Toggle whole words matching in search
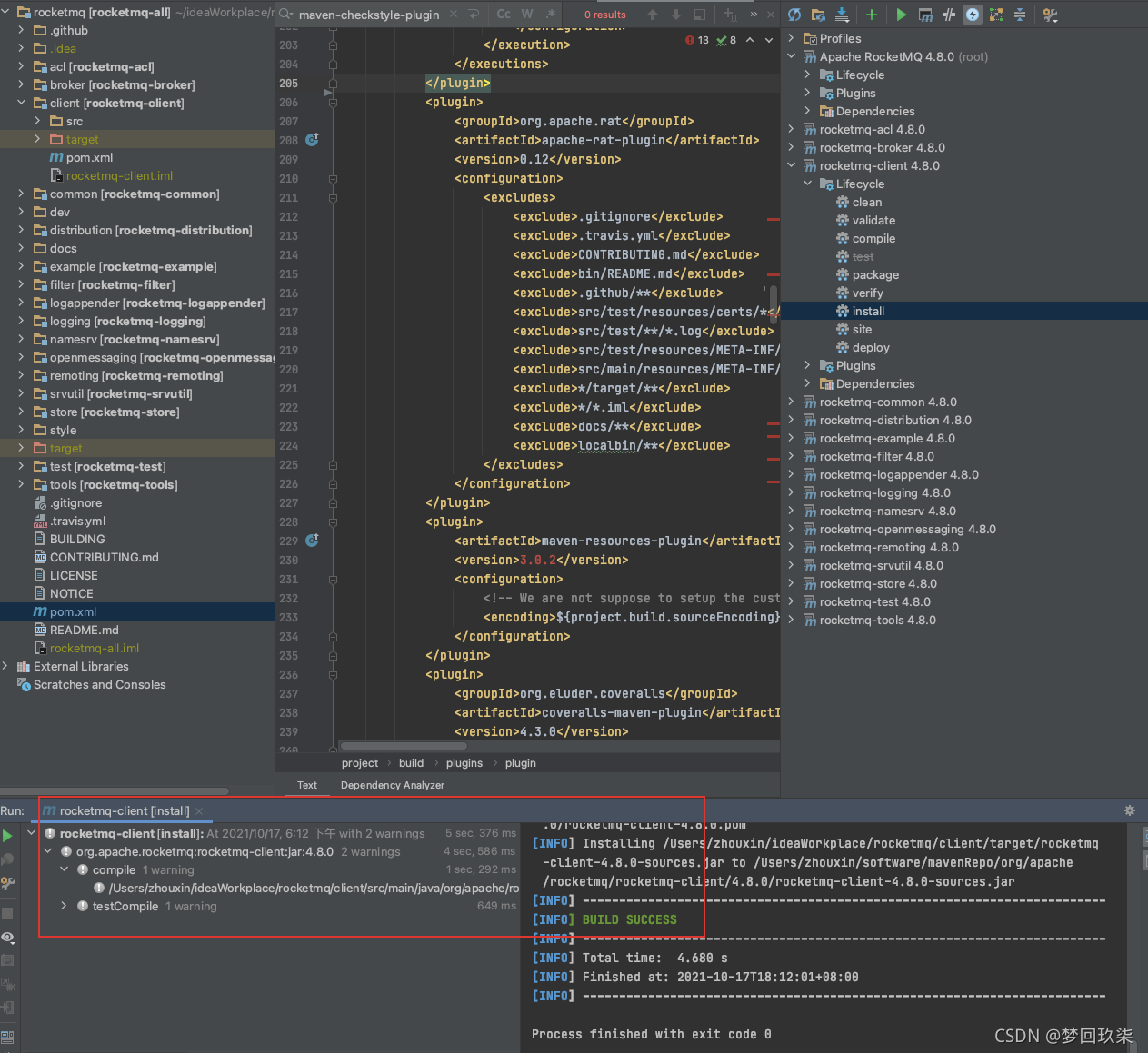The height and width of the screenshot is (1053, 1148). [x=527, y=15]
